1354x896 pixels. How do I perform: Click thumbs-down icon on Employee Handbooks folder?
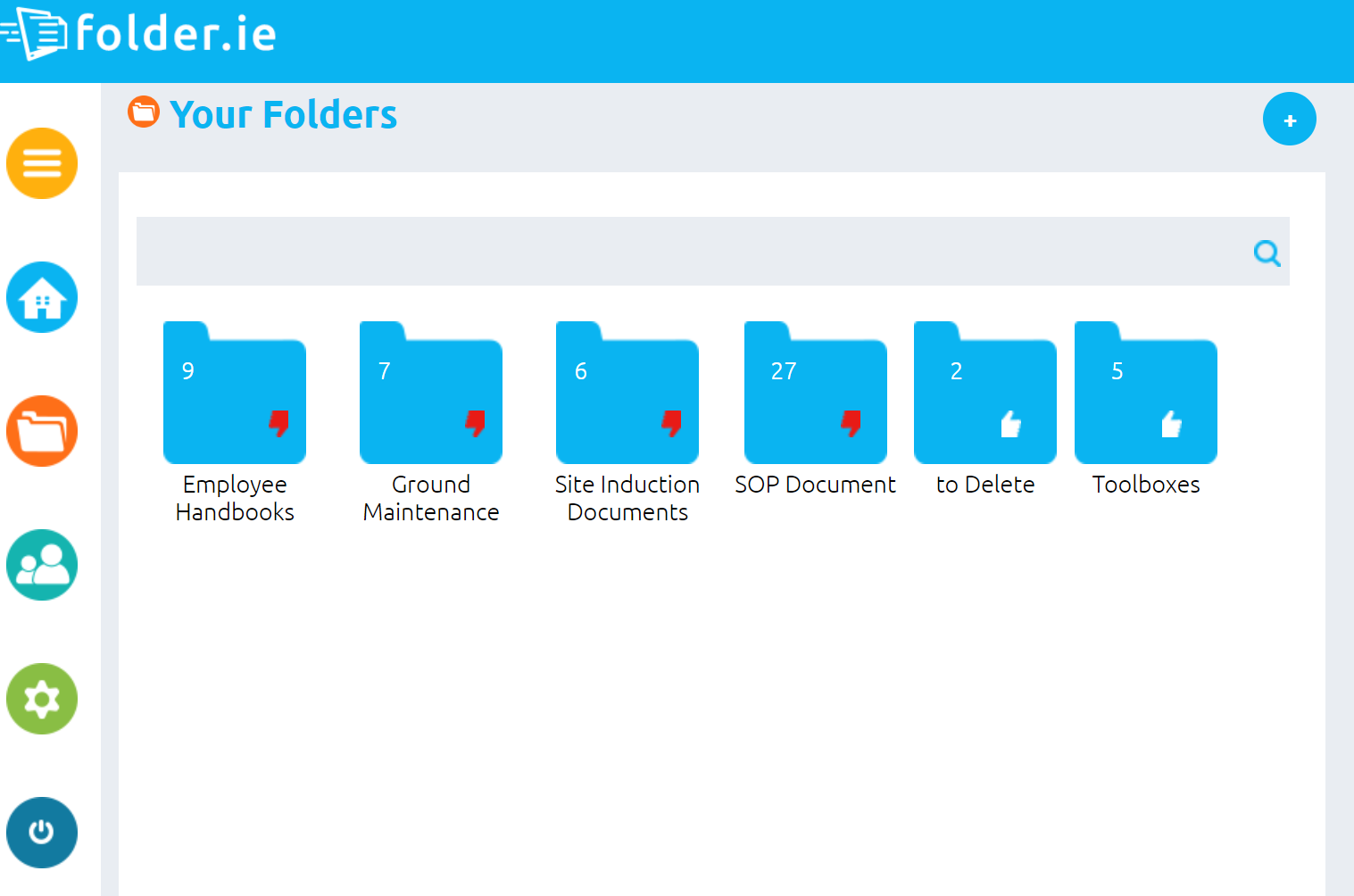point(279,423)
